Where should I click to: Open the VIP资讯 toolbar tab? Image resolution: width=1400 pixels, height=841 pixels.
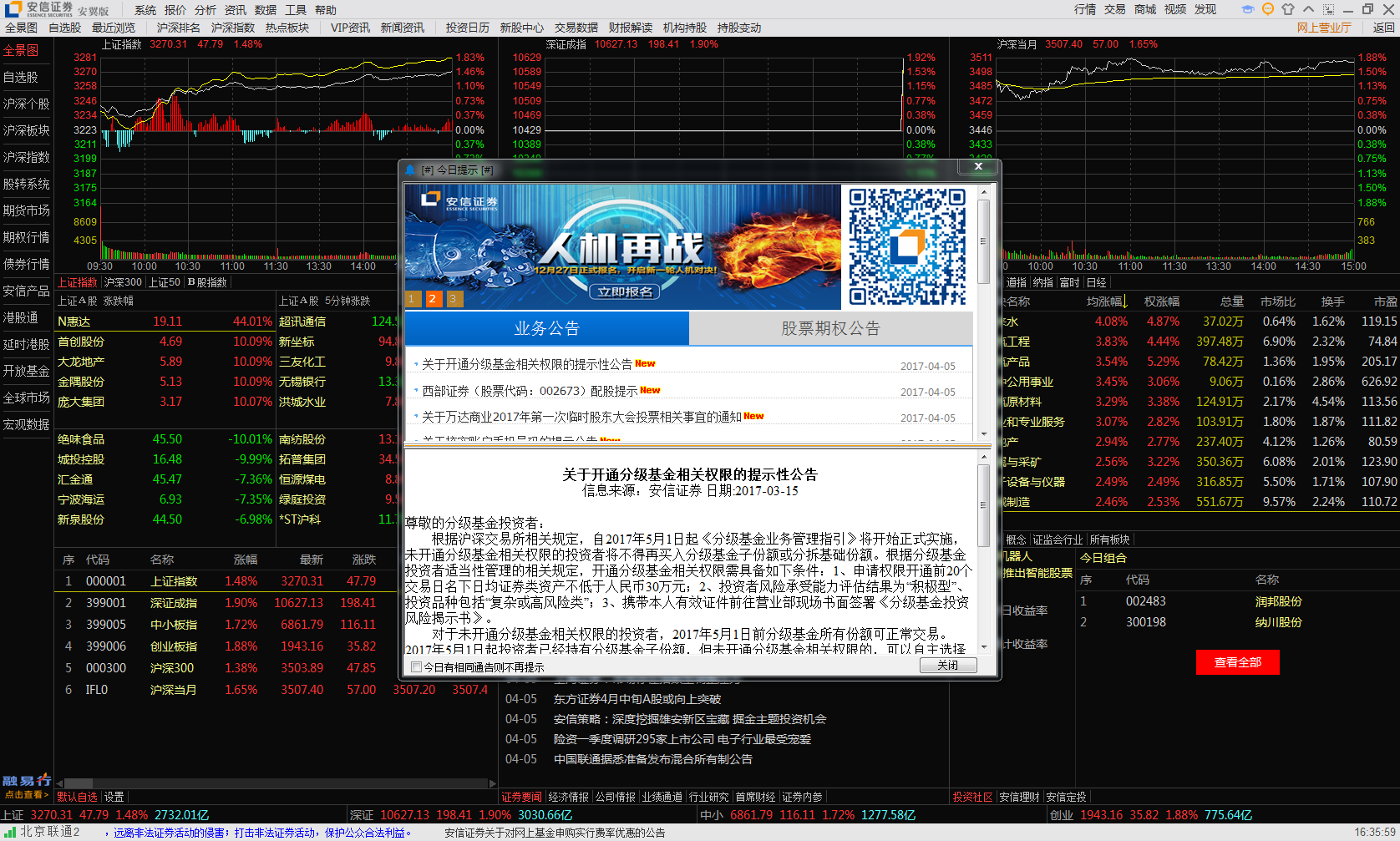350,28
